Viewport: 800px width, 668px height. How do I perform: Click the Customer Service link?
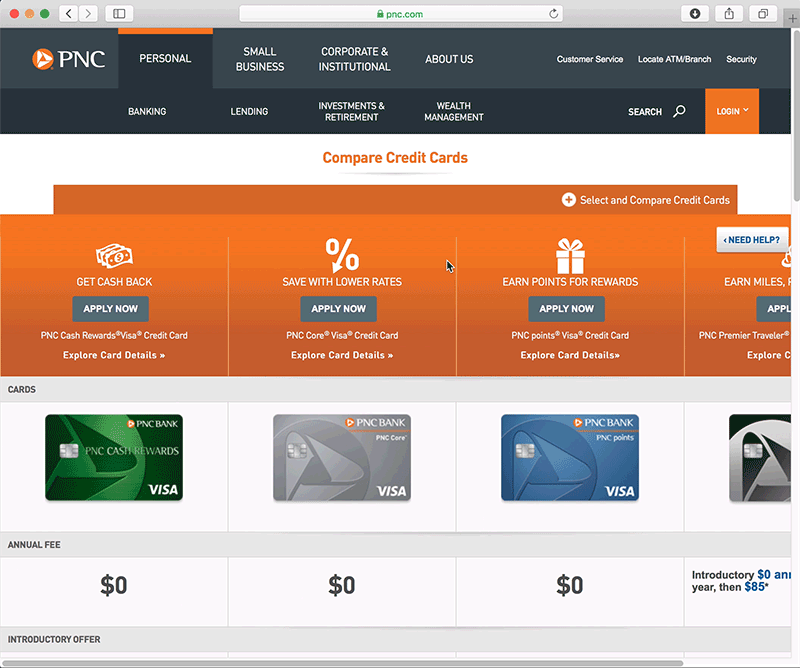point(590,59)
